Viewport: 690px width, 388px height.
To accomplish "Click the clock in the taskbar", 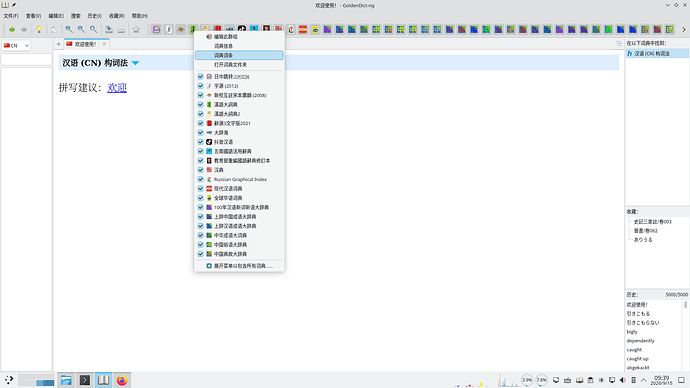I will point(662,380).
